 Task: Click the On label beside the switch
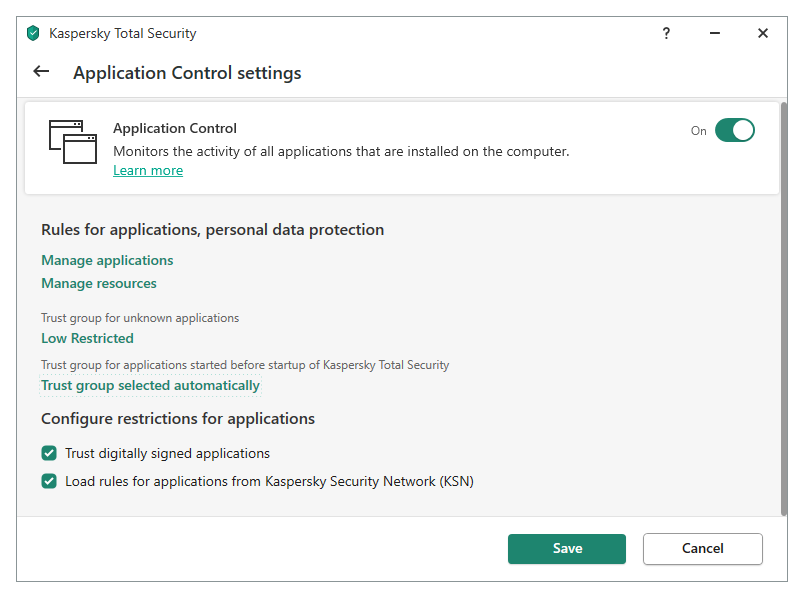(698, 131)
